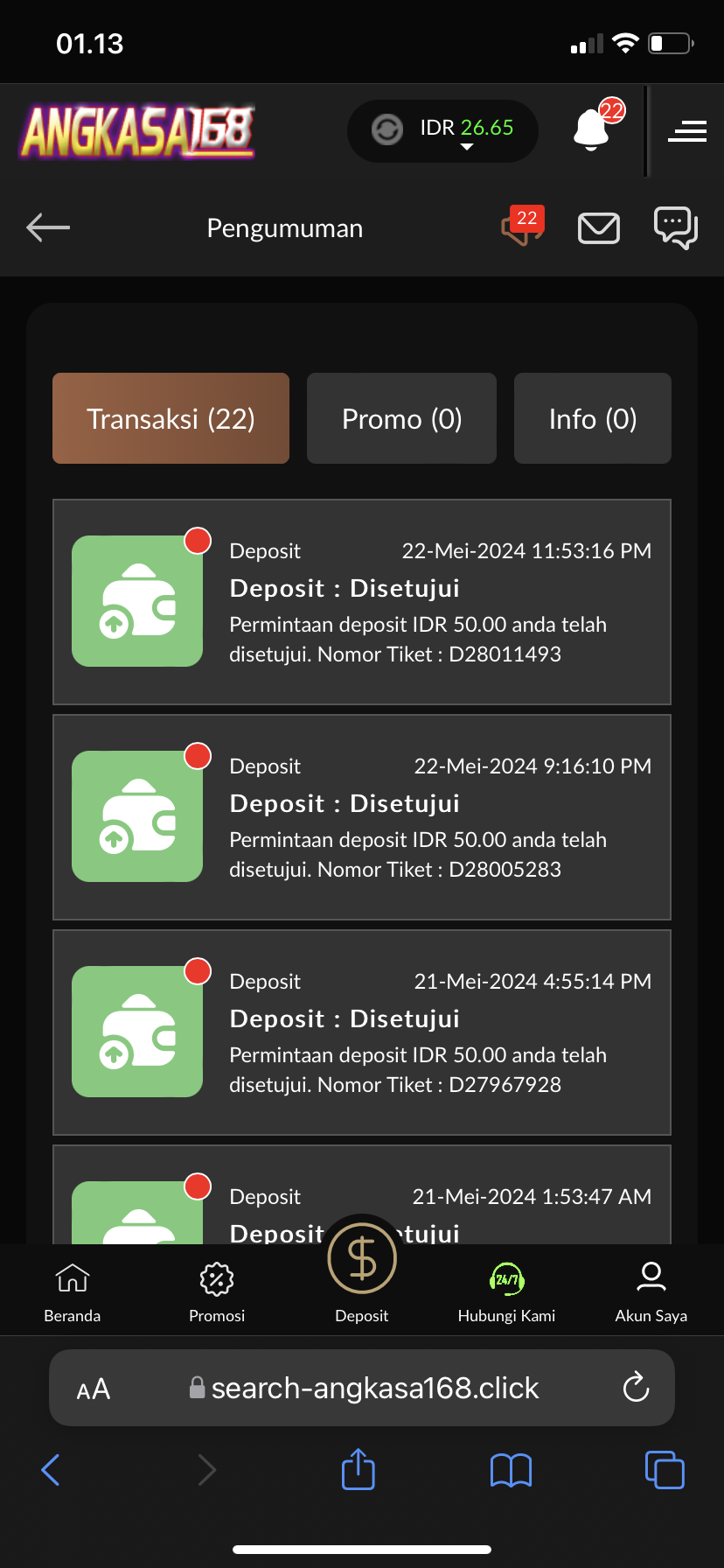Image resolution: width=724 pixels, height=1568 pixels.
Task: Go back using the left arrow
Action: tap(48, 227)
